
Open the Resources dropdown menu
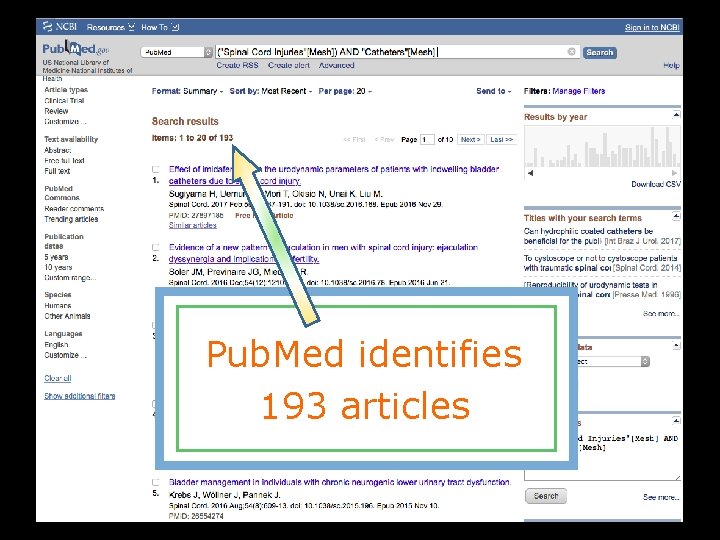tap(110, 27)
